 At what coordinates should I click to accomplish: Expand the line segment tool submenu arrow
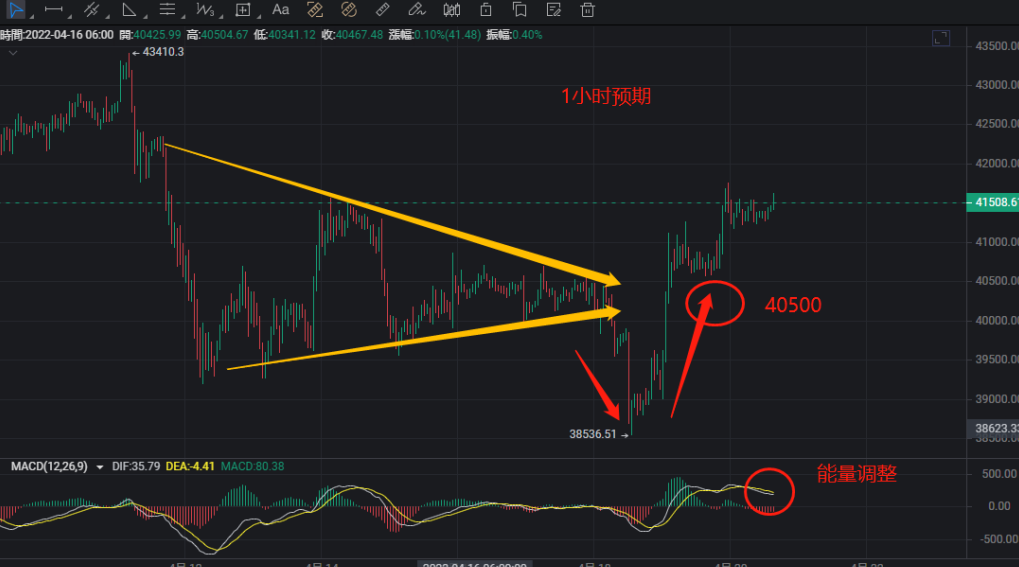pos(70,16)
